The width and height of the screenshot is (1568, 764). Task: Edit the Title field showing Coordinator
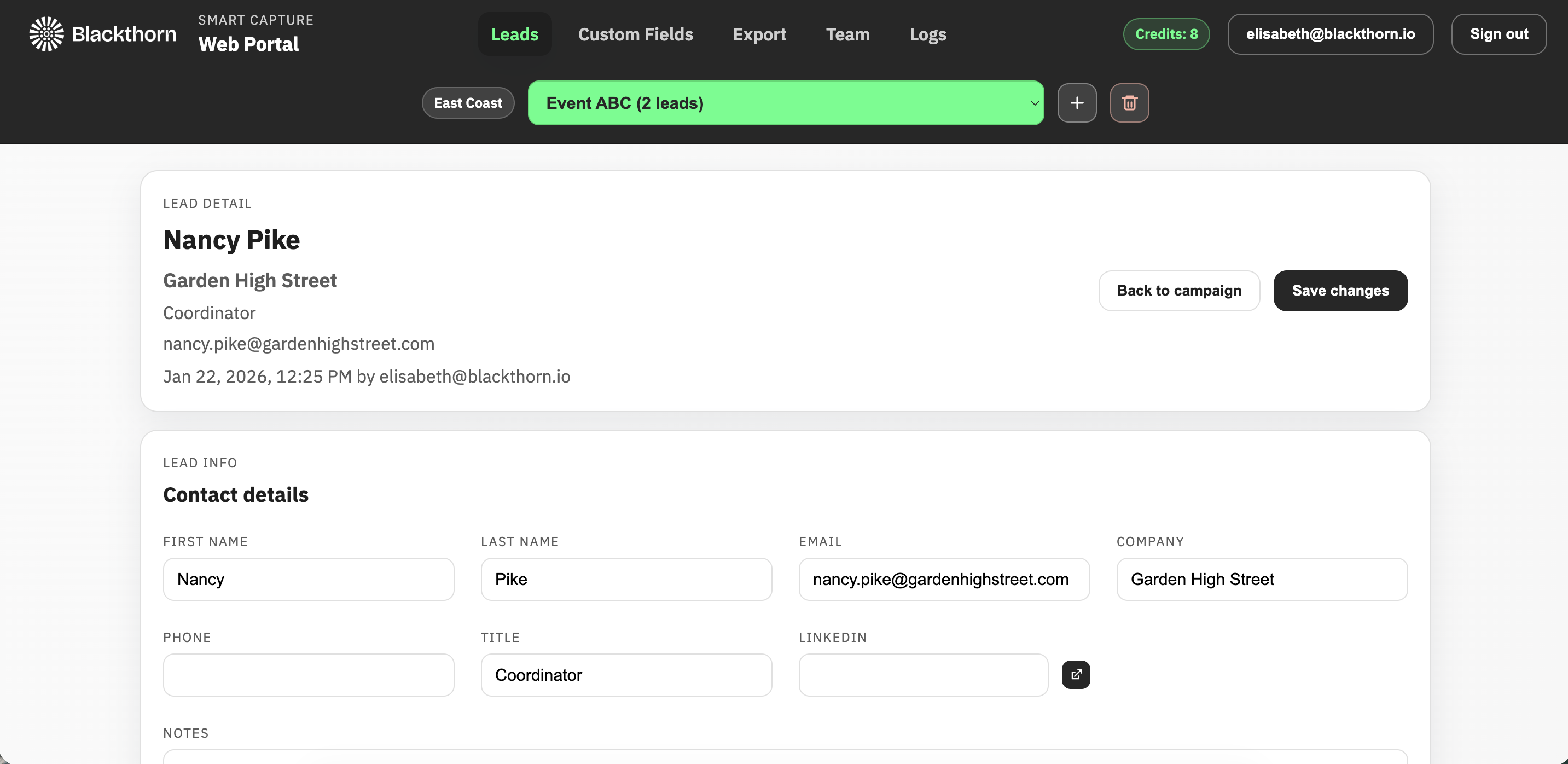click(626, 674)
